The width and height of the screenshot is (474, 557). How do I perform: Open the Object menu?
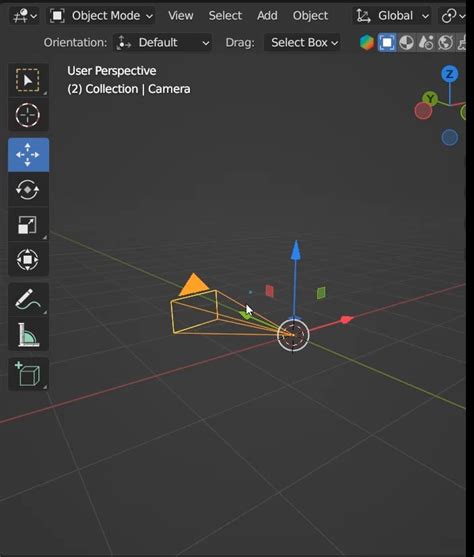(x=310, y=16)
